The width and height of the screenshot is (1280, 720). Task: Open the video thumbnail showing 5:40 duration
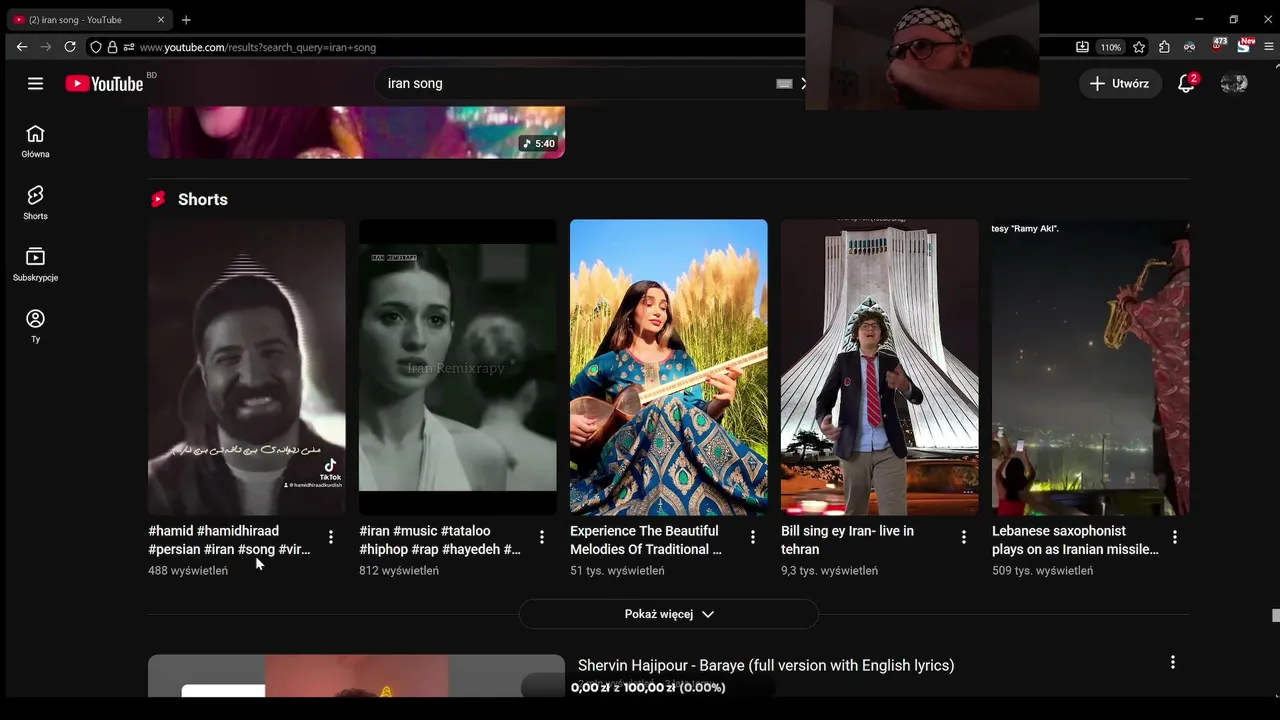coord(356,132)
